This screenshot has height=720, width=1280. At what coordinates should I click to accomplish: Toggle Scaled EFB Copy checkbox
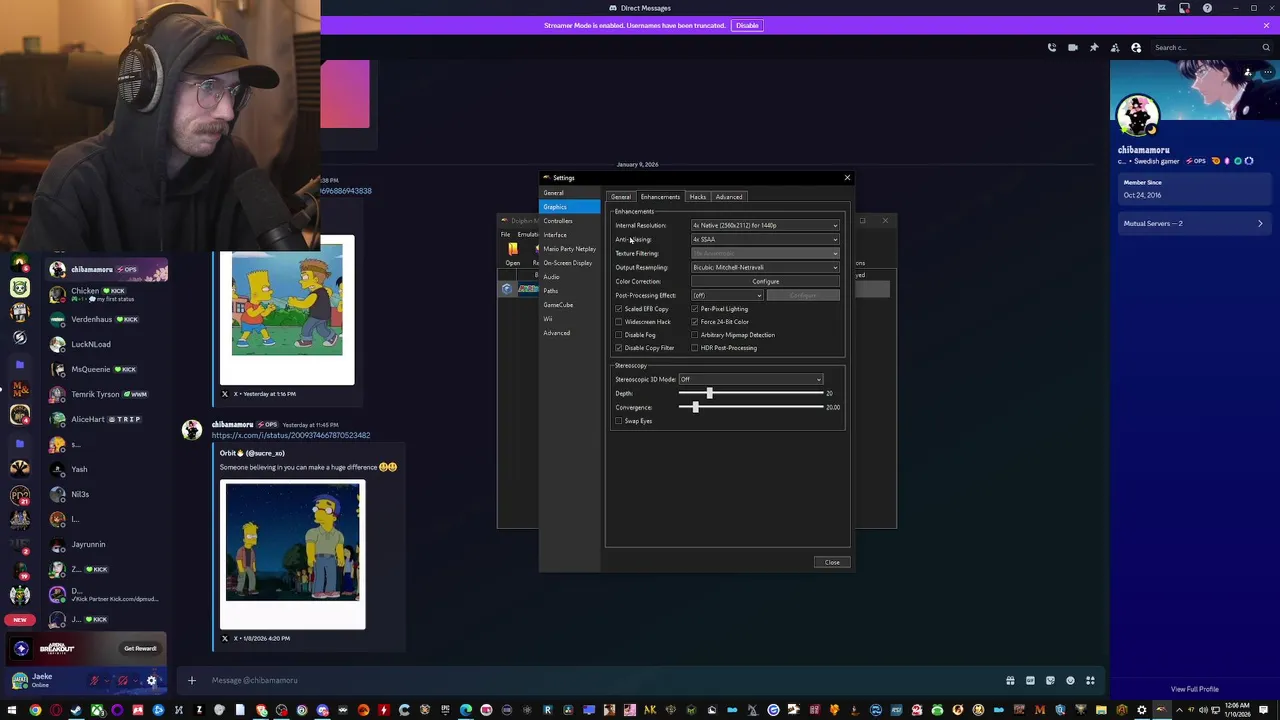click(619, 309)
